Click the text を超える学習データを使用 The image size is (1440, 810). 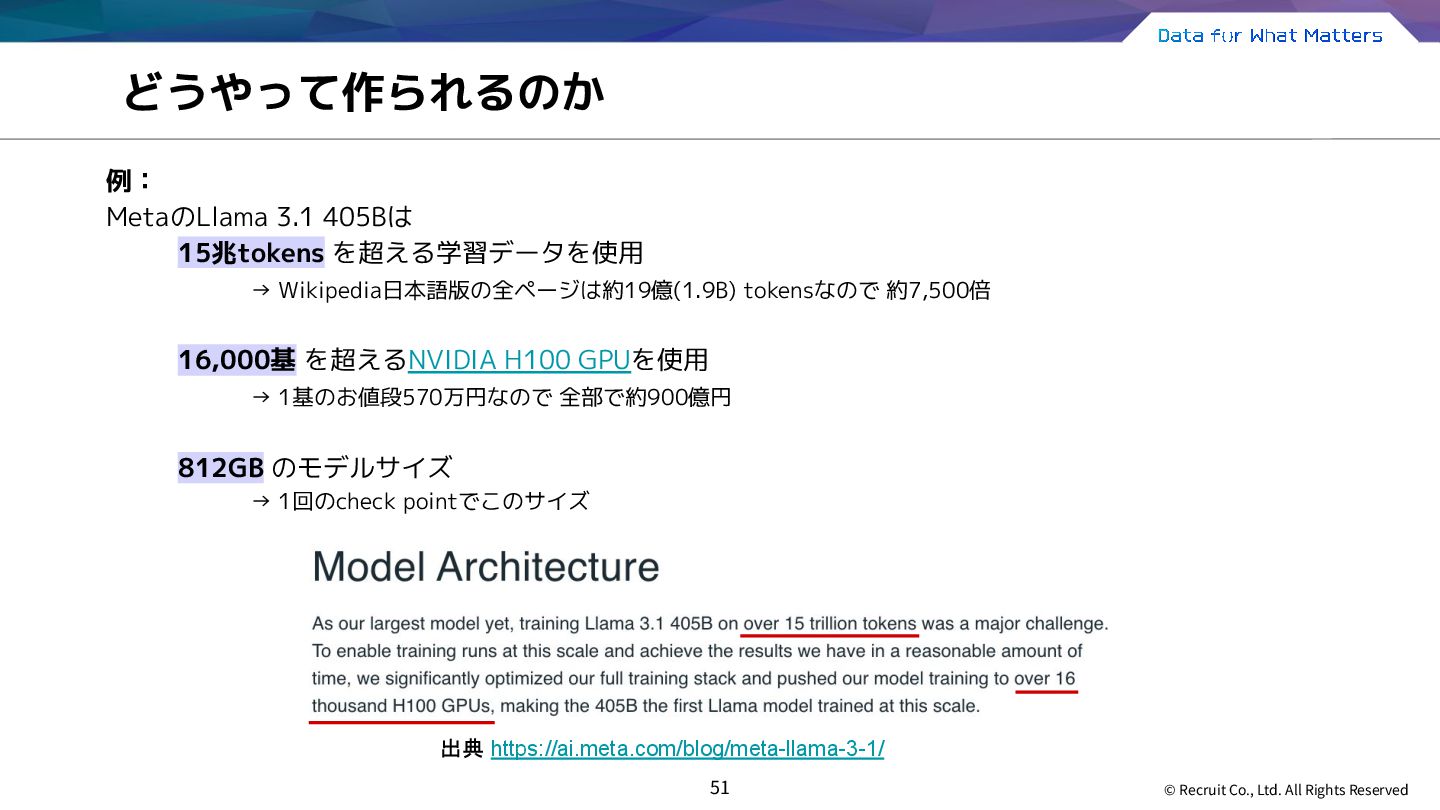pos(487,253)
